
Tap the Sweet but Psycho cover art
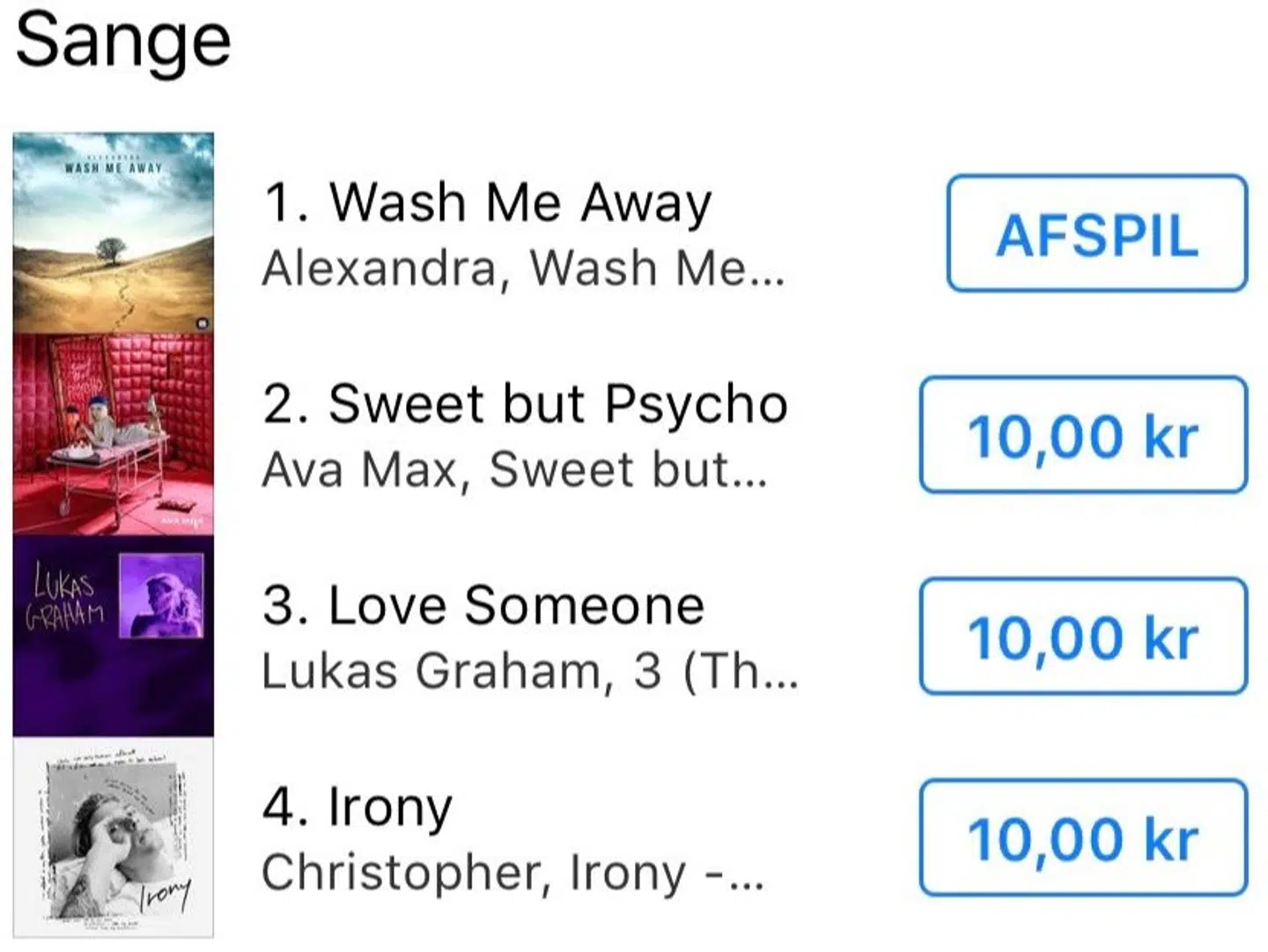pyautogui.click(x=113, y=434)
